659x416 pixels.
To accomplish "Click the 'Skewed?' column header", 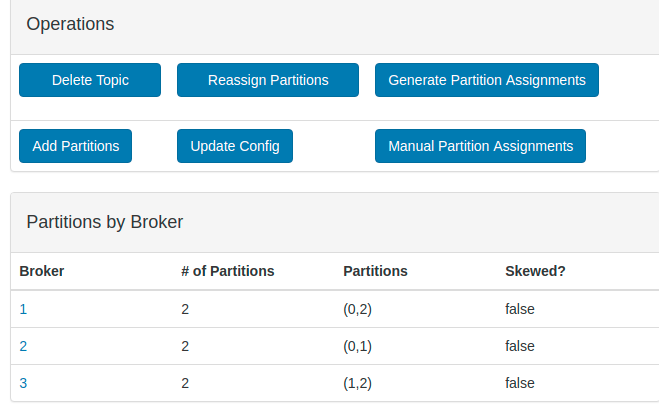I will point(535,271).
